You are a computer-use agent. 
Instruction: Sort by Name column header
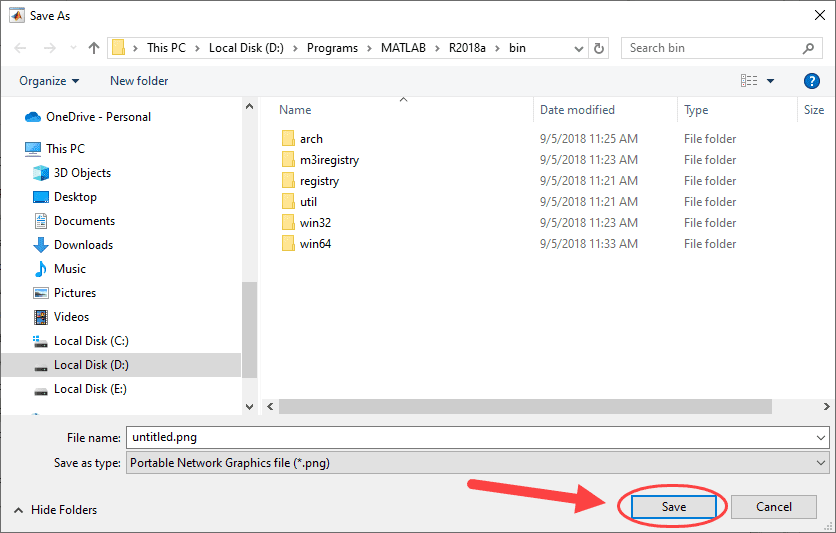tap(295, 110)
